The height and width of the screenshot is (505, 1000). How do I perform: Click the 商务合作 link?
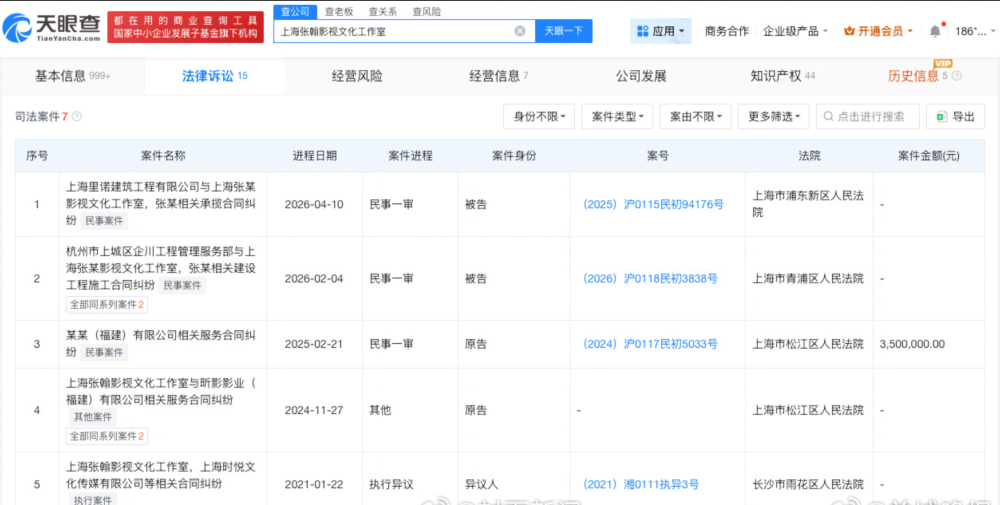pyautogui.click(x=726, y=31)
